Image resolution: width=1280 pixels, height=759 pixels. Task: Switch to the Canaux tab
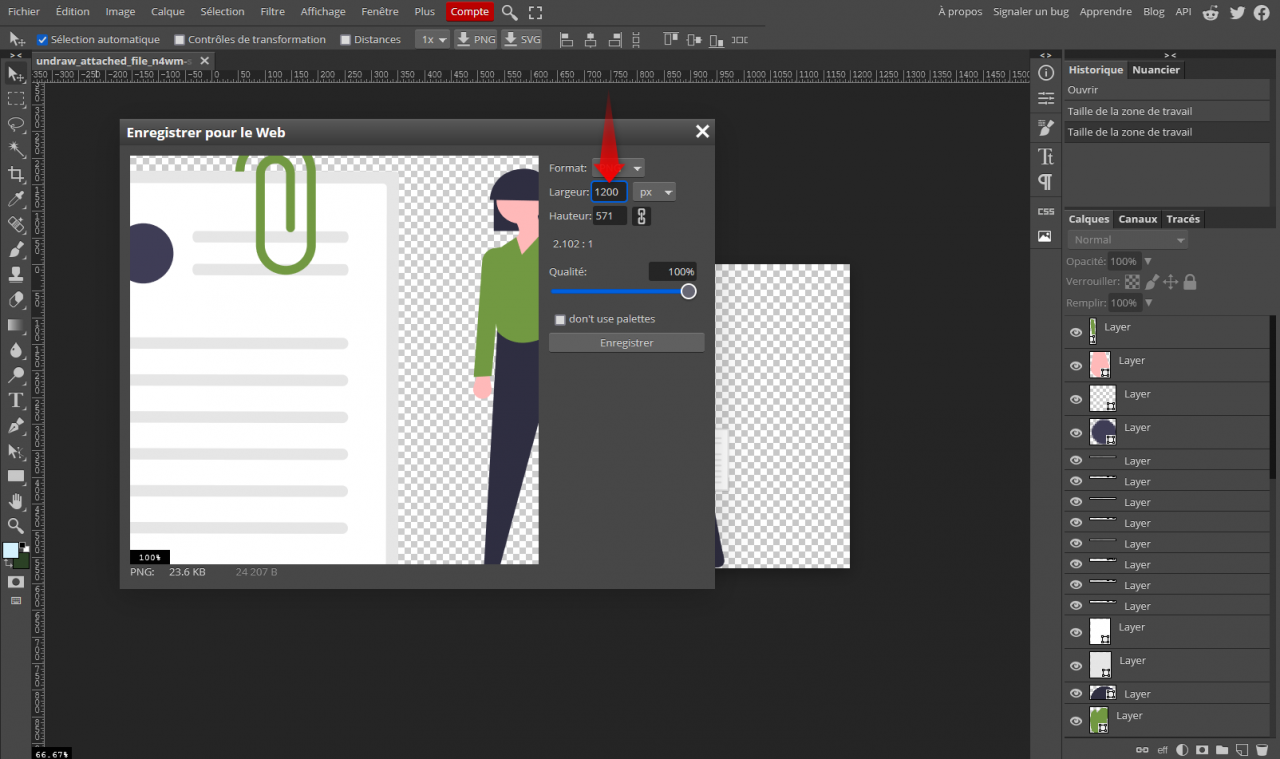(x=1137, y=219)
